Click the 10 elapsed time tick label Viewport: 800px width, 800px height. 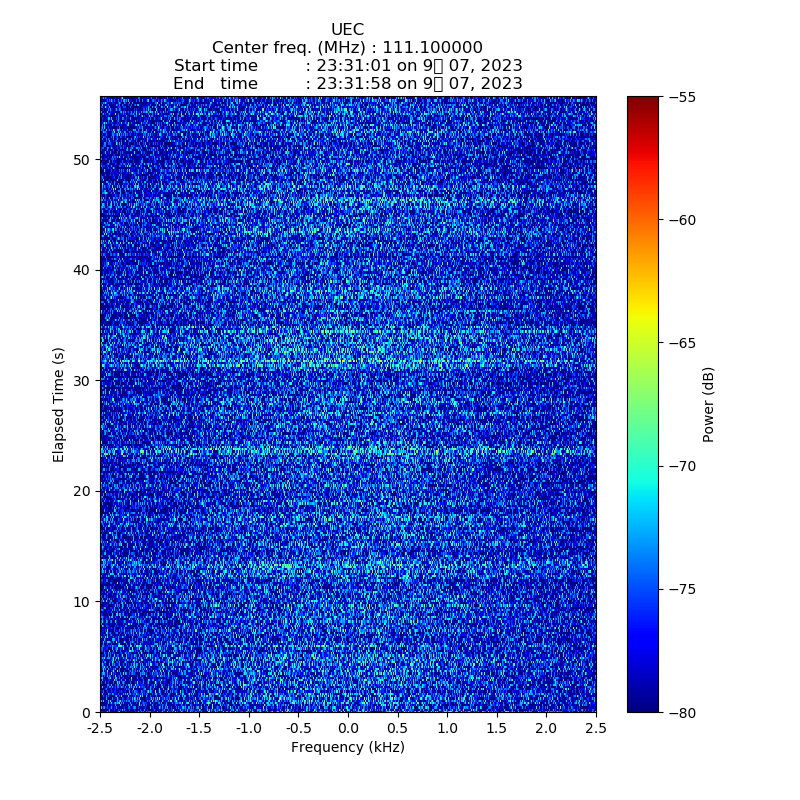(82, 602)
